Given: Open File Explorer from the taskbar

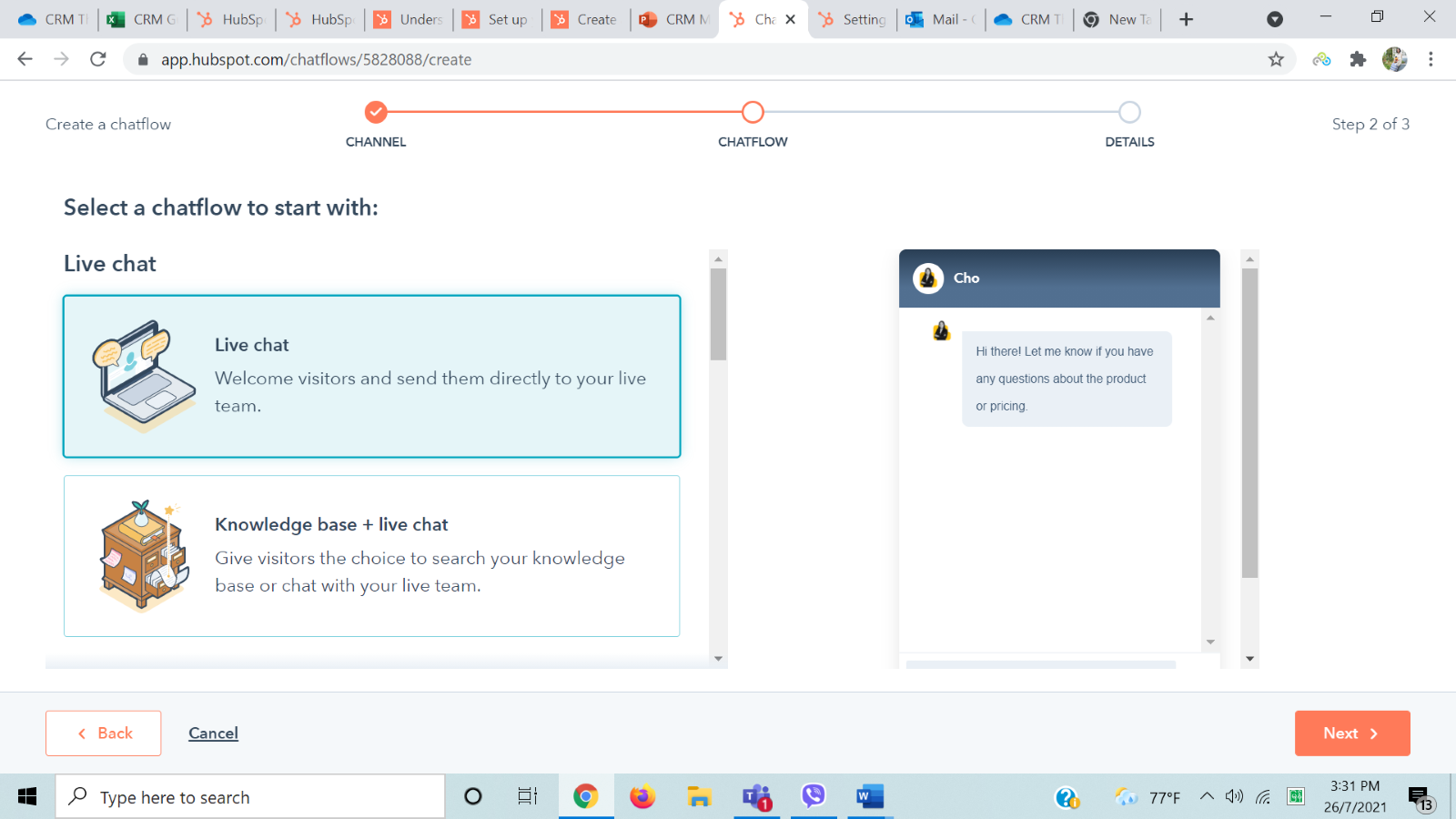Looking at the screenshot, I should [x=699, y=797].
